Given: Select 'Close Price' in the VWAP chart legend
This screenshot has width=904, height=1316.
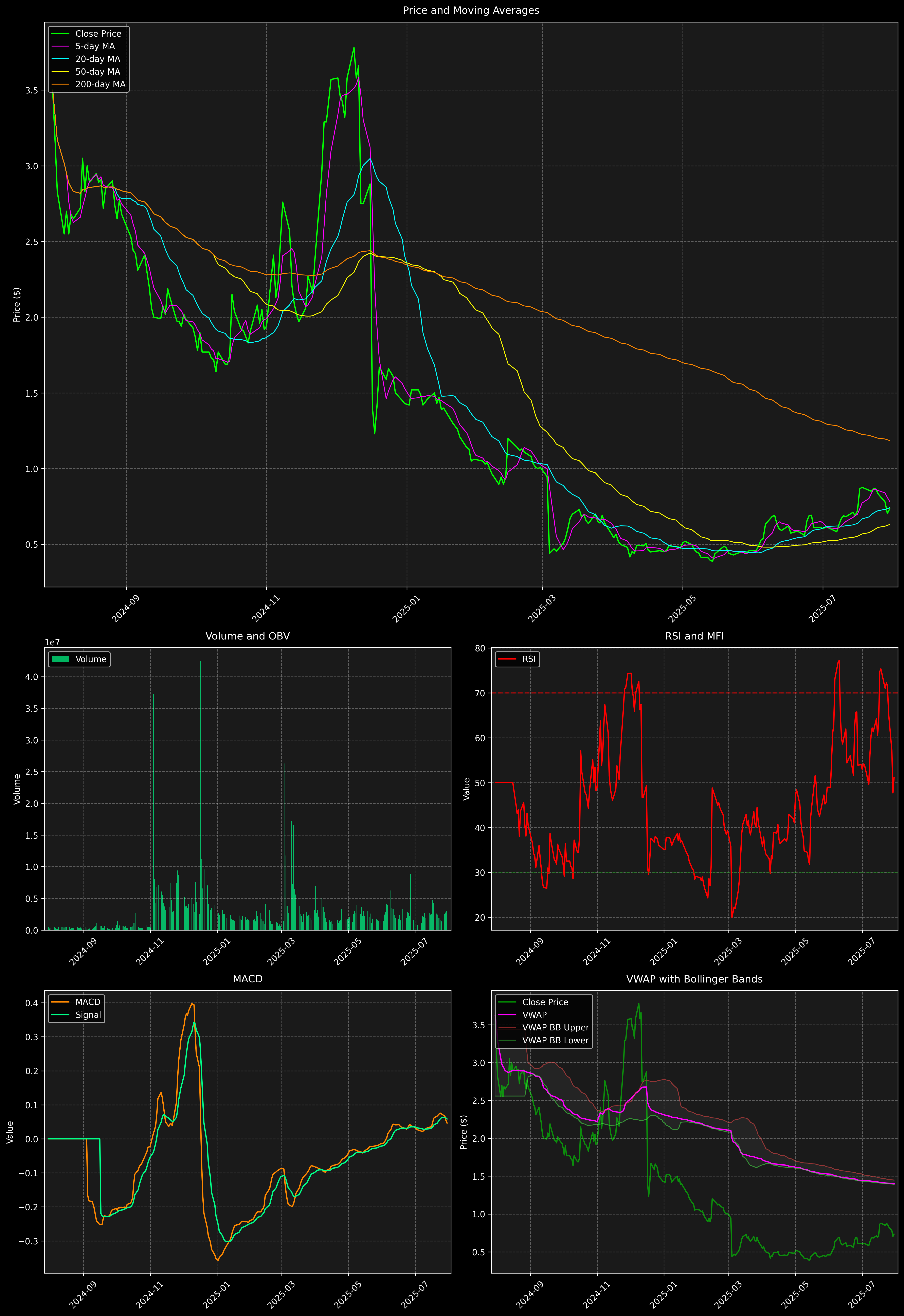Looking at the screenshot, I should coord(545,1002).
